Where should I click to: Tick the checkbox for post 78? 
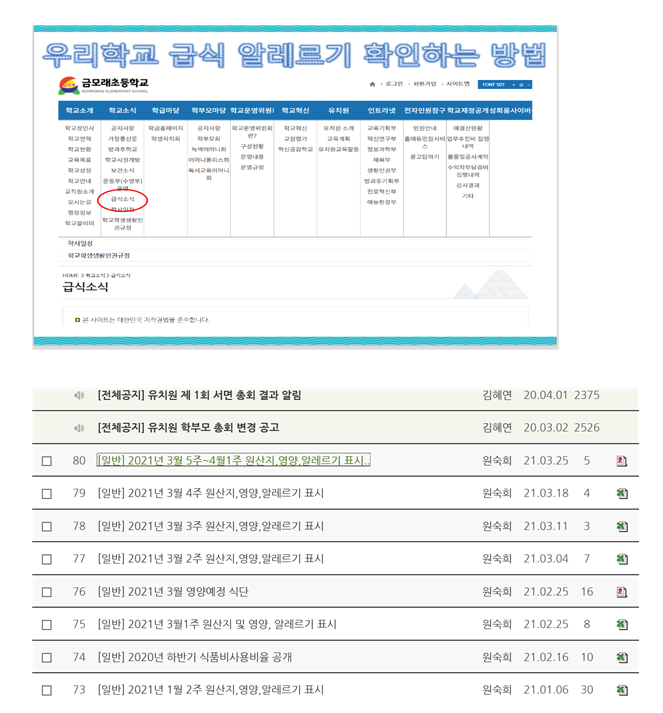[46, 527]
